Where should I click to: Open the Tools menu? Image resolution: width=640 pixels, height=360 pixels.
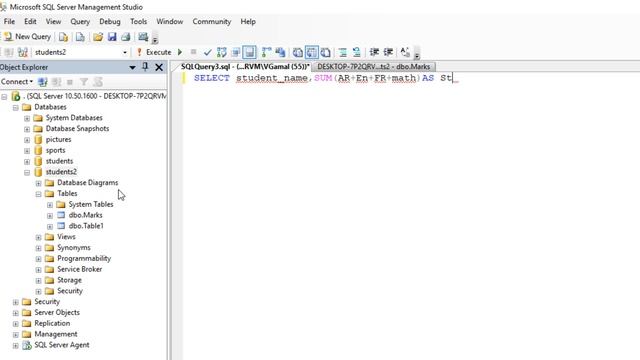coord(138,22)
